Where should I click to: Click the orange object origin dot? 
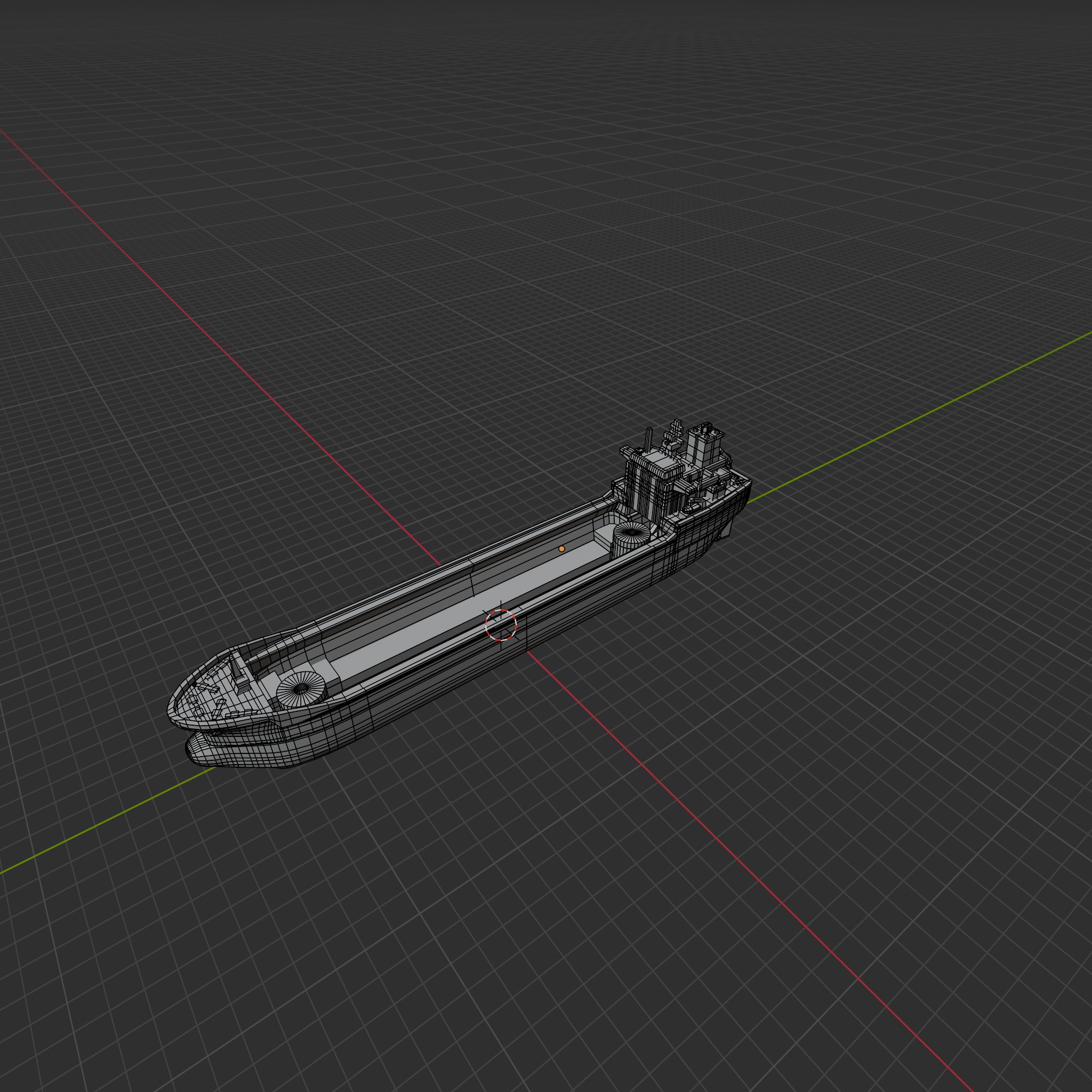[561, 549]
